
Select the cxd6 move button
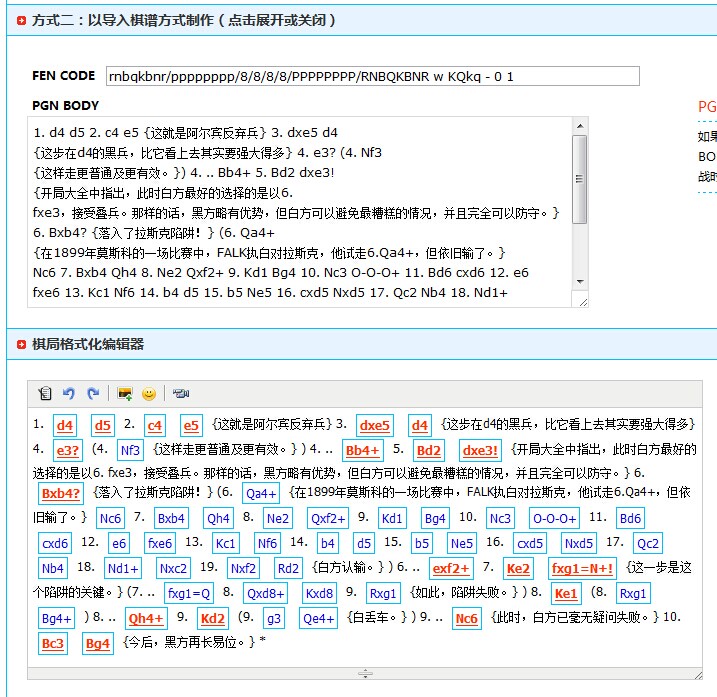(x=55, y=543)
